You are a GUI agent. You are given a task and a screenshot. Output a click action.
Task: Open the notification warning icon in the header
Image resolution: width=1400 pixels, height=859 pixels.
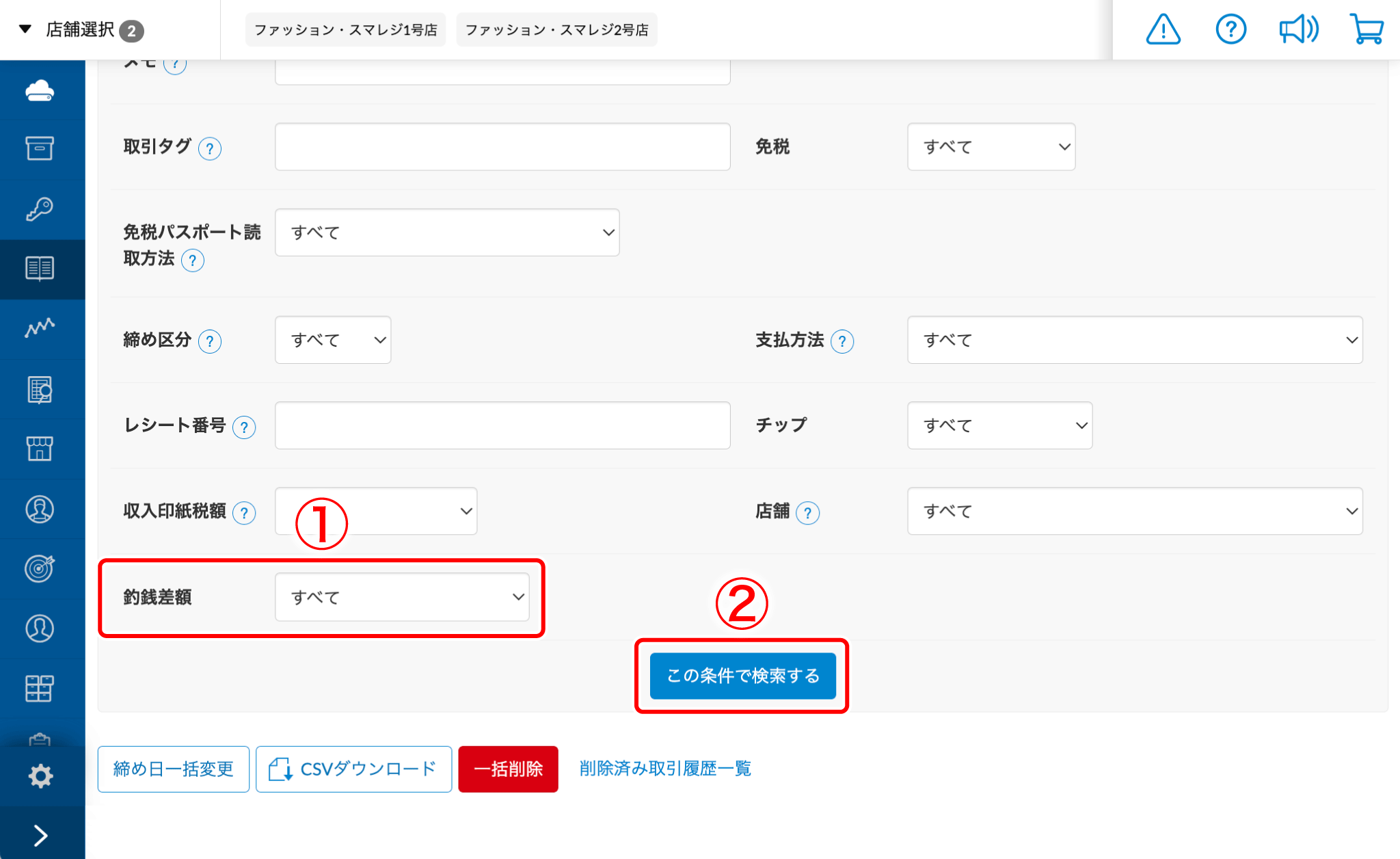[x=1163, y=29]
